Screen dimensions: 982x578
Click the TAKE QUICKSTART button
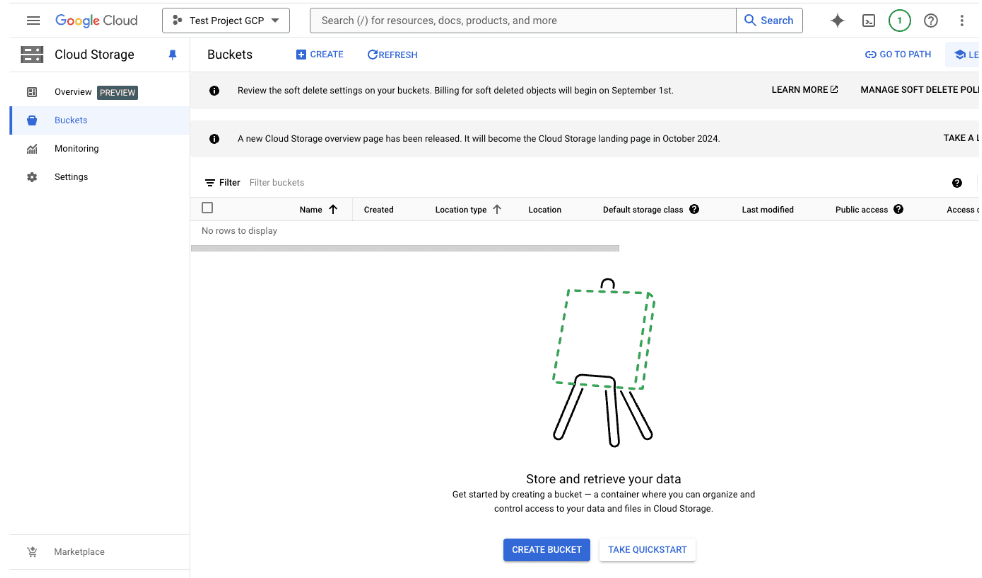click(x=647, y=549)
